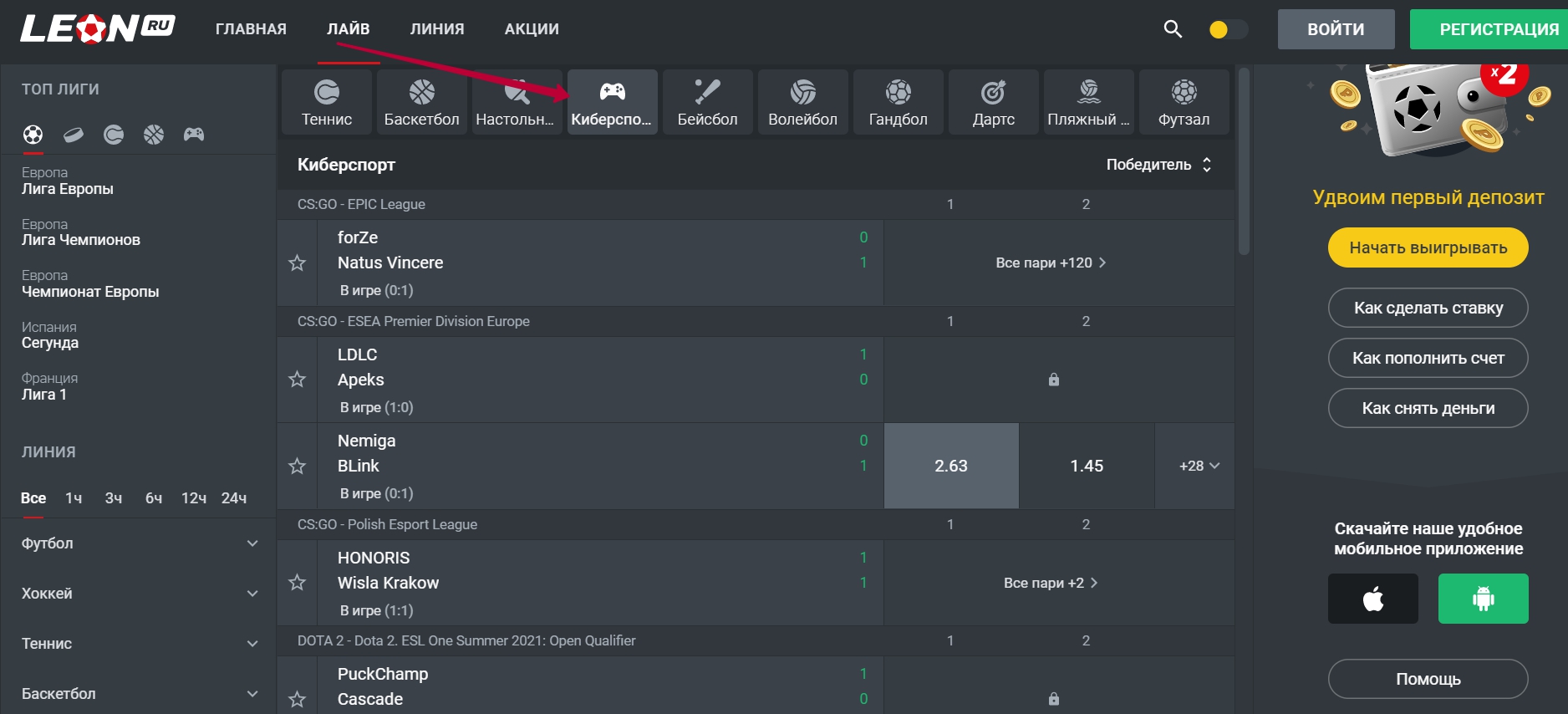Screen dimensions: 1568x714
Task: Choose the Baseball sport icon
Action: click(707, 102)
